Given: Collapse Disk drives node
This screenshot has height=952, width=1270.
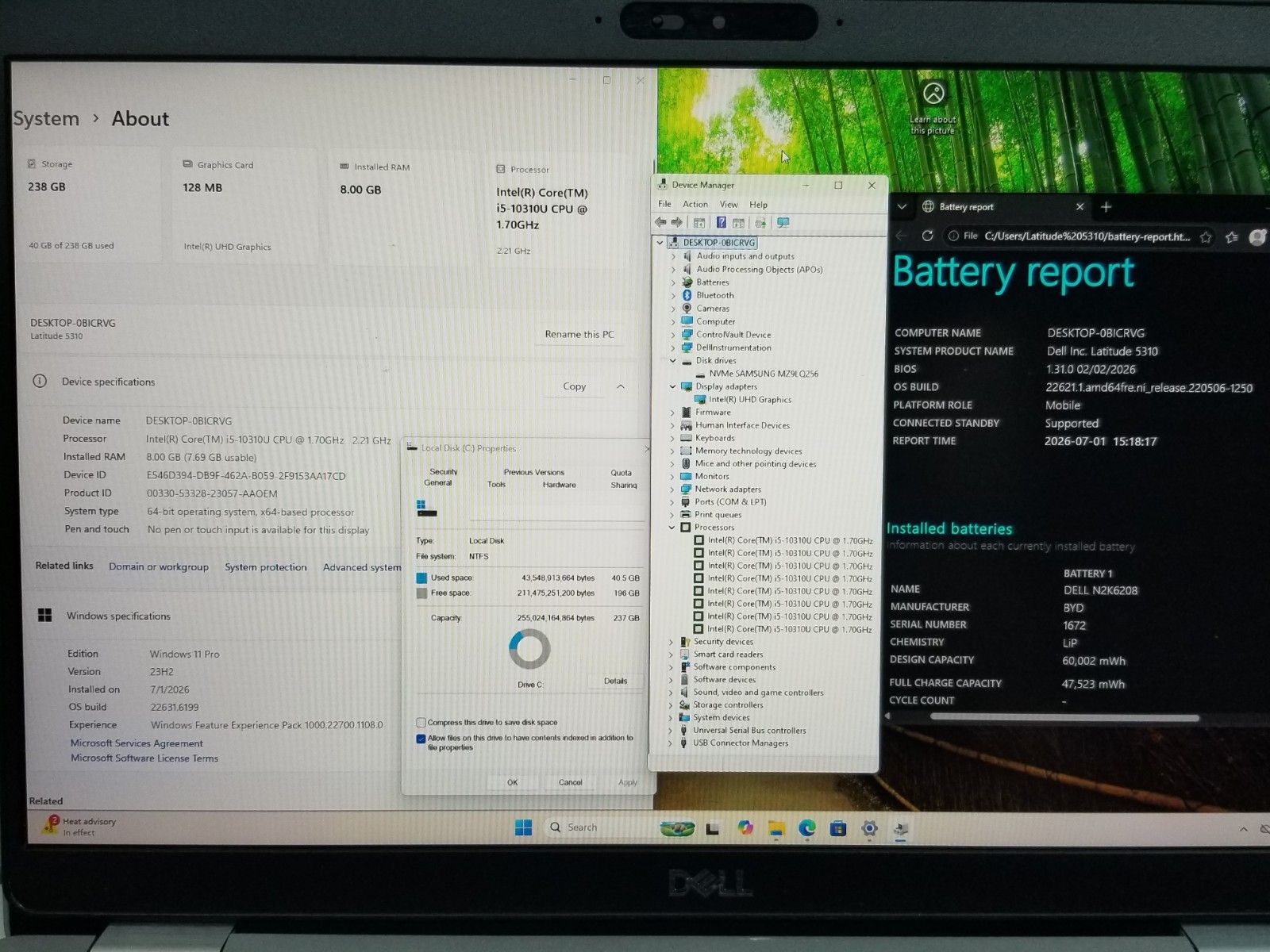Looking at the screenshot, I should click(x=673, y=360).
